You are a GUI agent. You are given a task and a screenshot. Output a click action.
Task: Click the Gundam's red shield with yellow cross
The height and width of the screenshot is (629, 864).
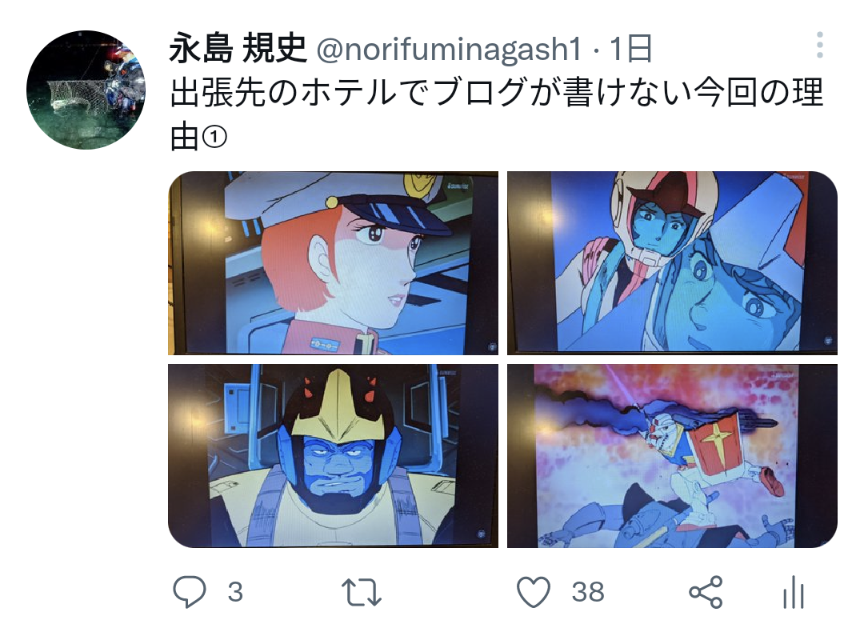click(716, 441)
